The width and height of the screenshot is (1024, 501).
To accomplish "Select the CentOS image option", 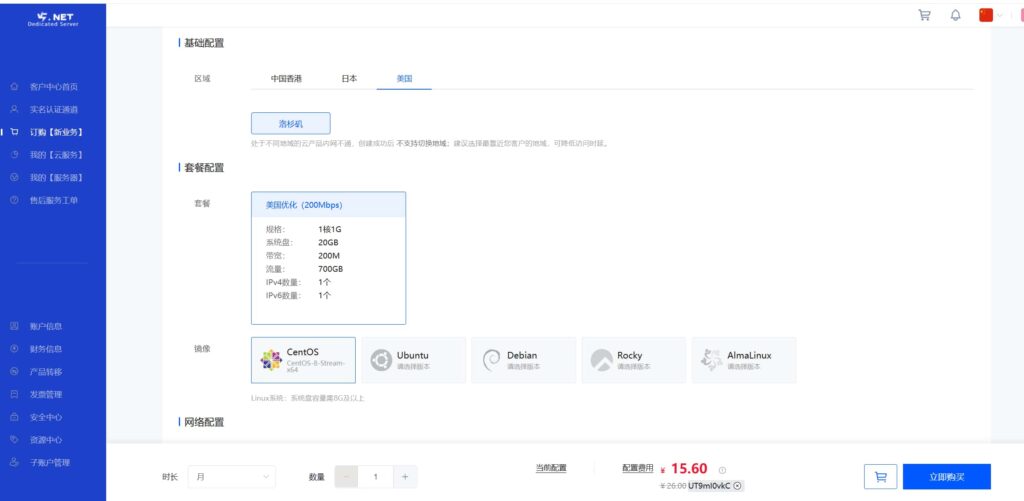I will (x=304, y=360).
